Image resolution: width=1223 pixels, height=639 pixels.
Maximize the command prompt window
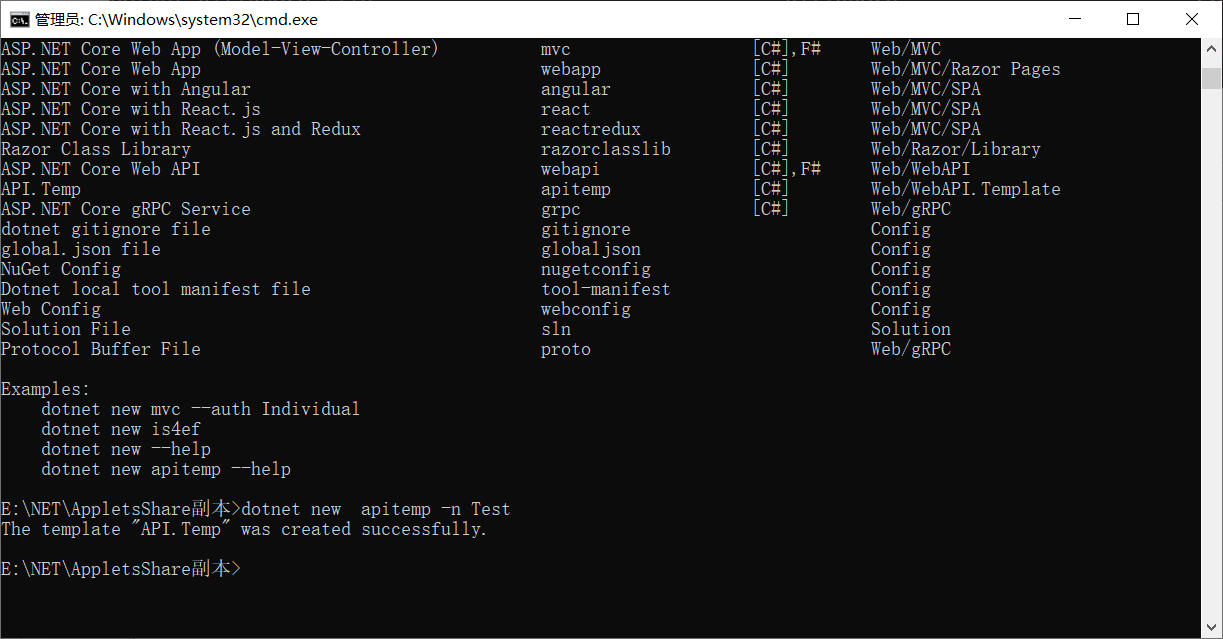[x=1133, y=18]
